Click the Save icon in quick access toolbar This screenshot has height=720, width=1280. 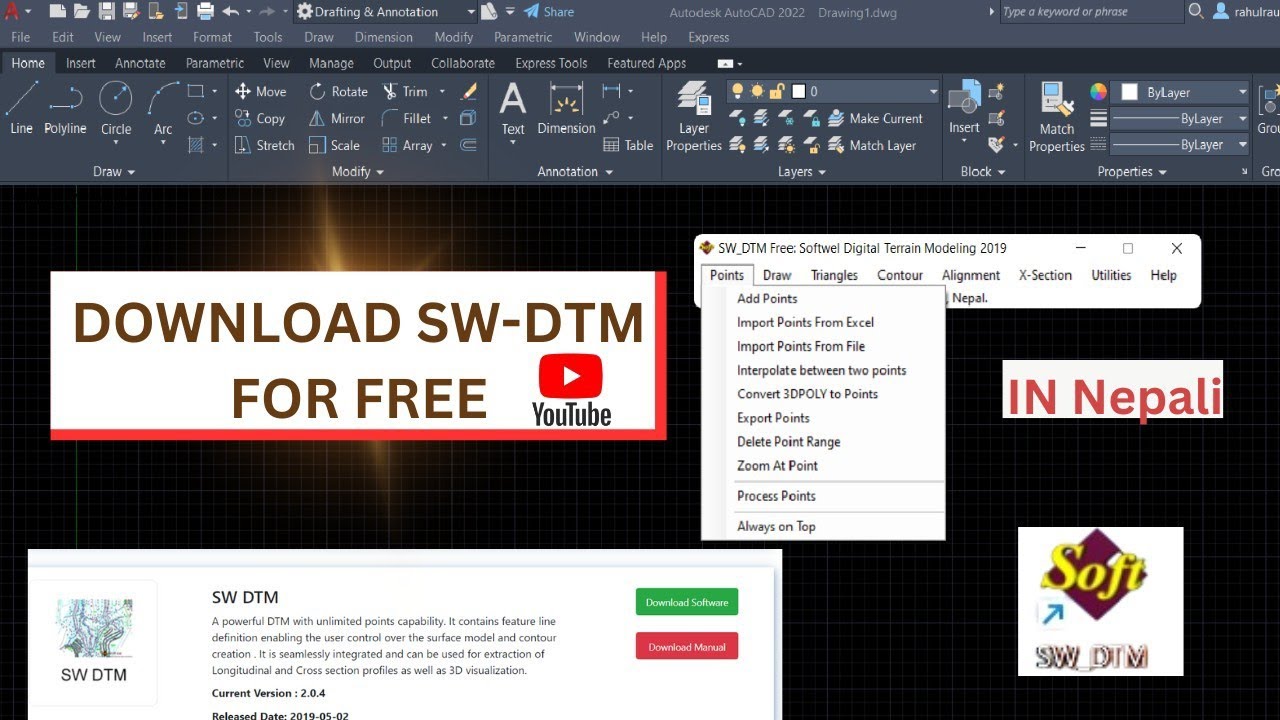106,12
